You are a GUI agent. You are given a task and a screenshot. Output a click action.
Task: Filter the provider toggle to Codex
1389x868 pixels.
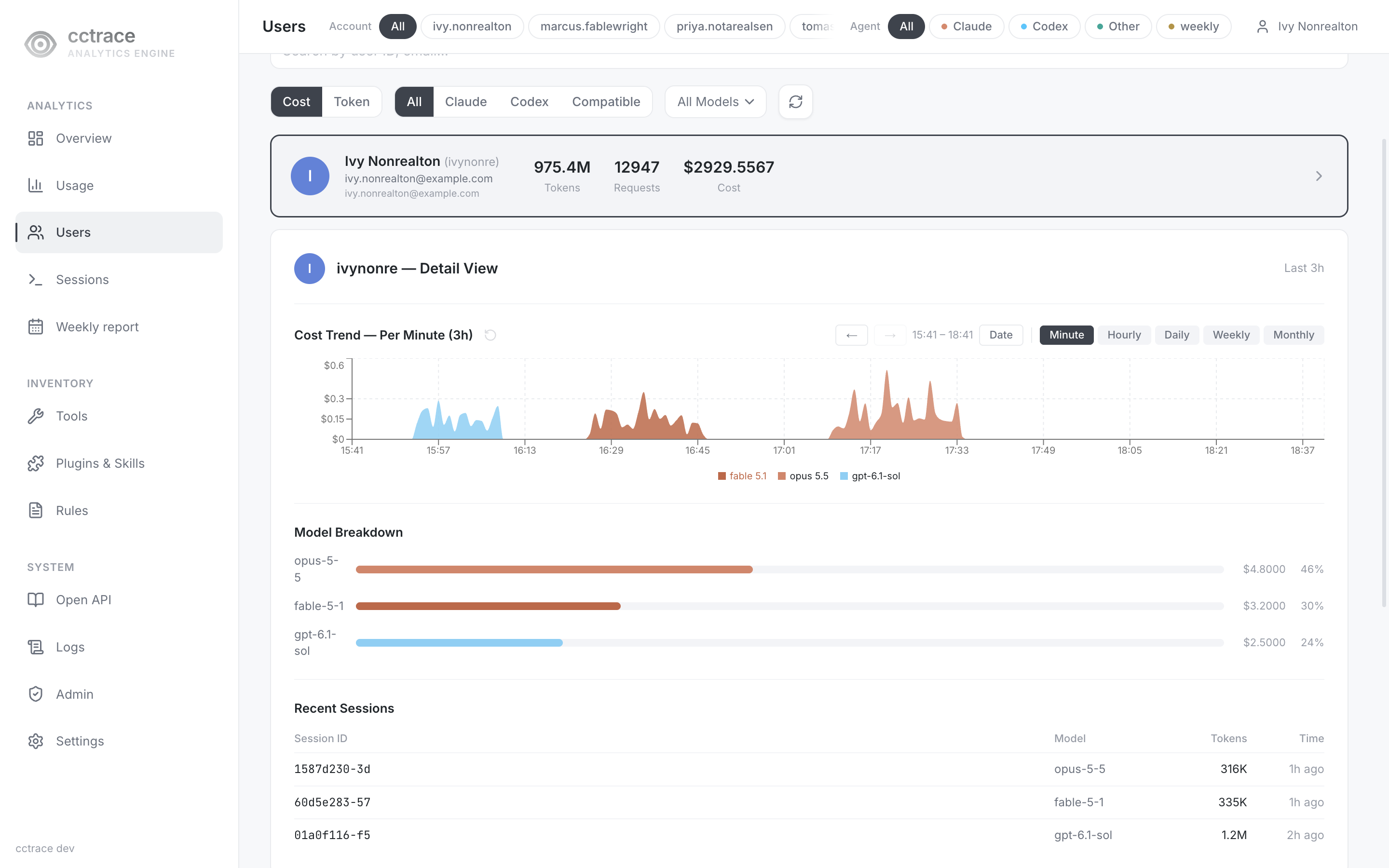coord(529,102)
